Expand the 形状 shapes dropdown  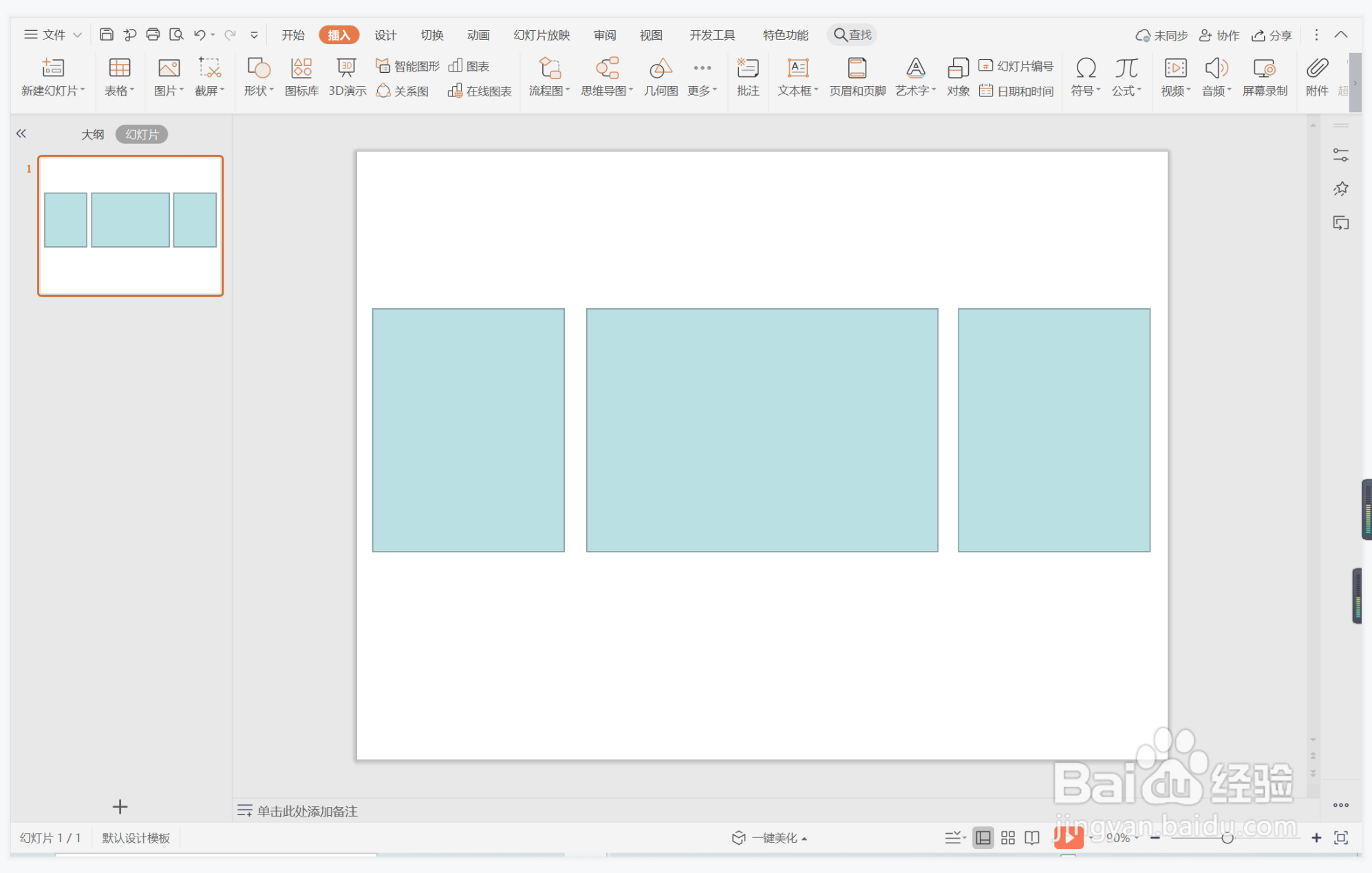[x=259, y=90]
